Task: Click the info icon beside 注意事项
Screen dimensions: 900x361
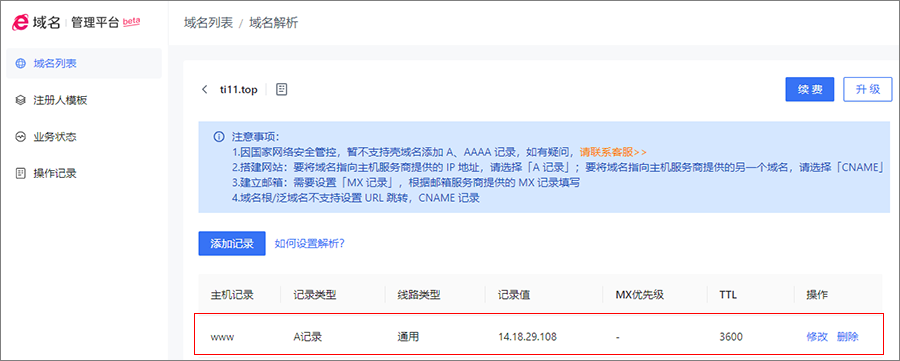Action: 218,137
